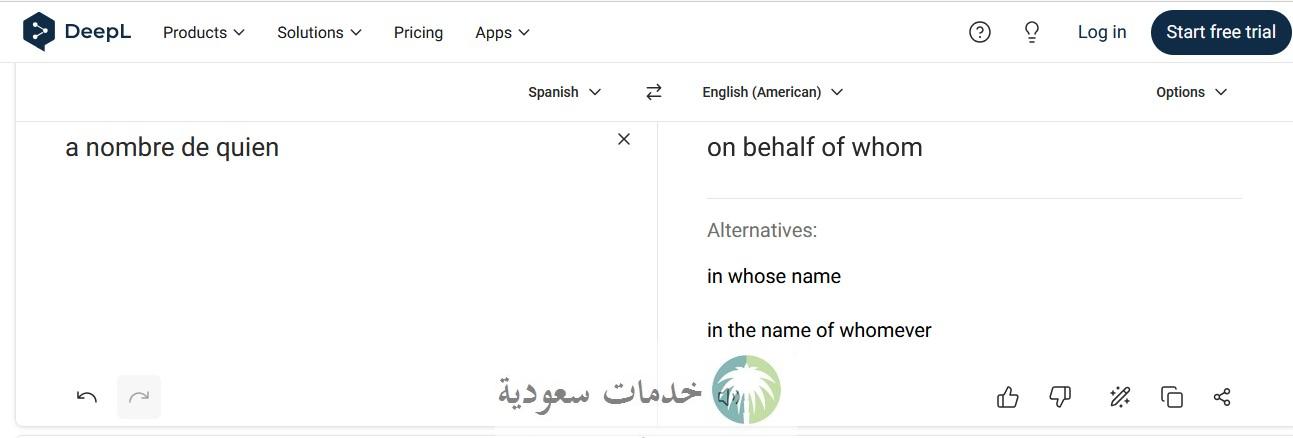Image resolution: width=1293 pixels, height=438 pixels.
Task: Click the lightbulb tips icon
Action: coord(1032,32)
